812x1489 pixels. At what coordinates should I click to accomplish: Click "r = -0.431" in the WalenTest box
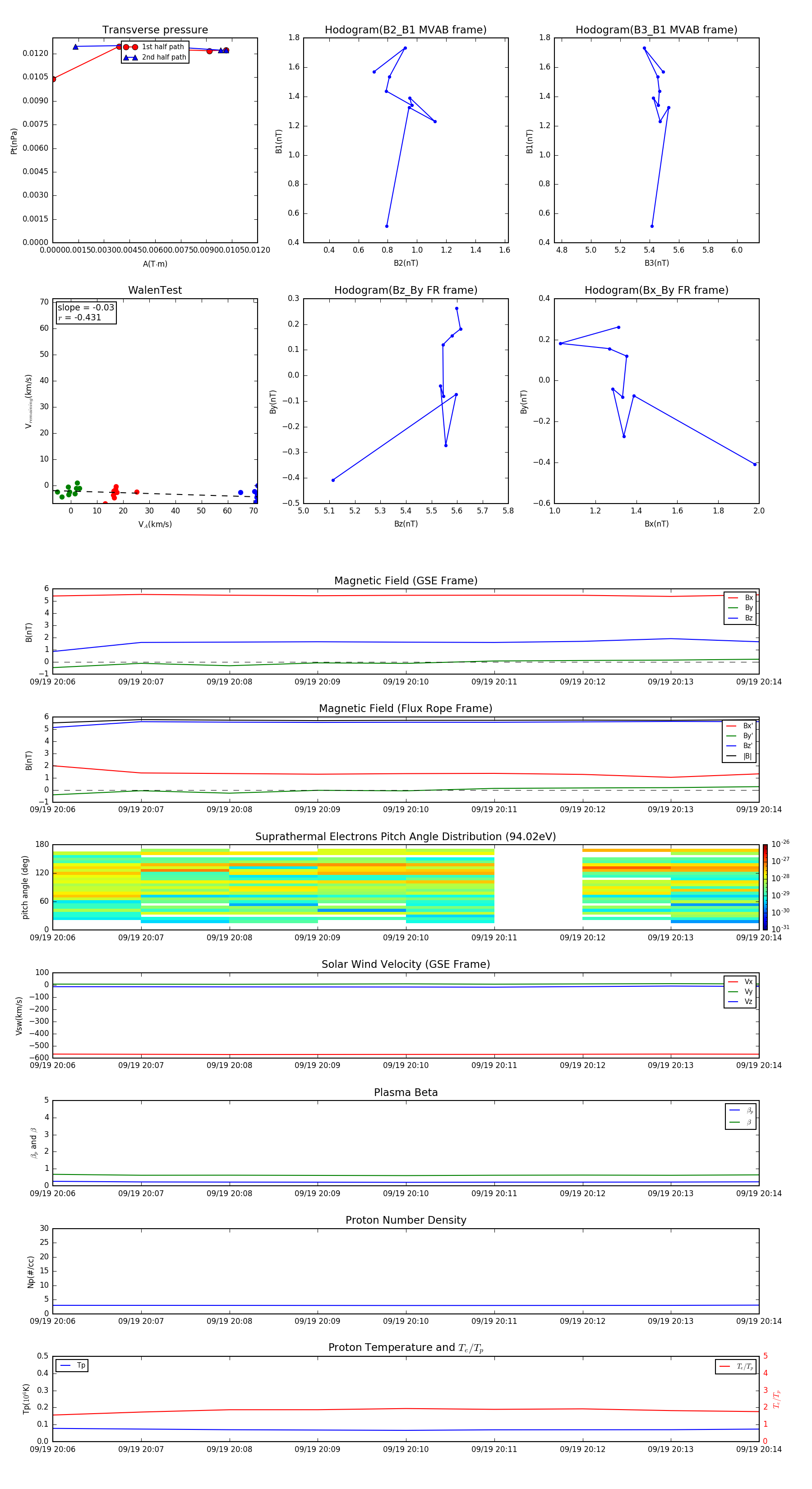click(x=80, y=317)
